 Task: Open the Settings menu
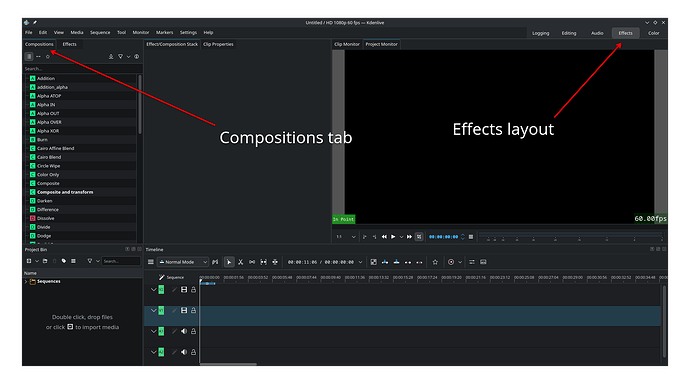coord(188,33)
